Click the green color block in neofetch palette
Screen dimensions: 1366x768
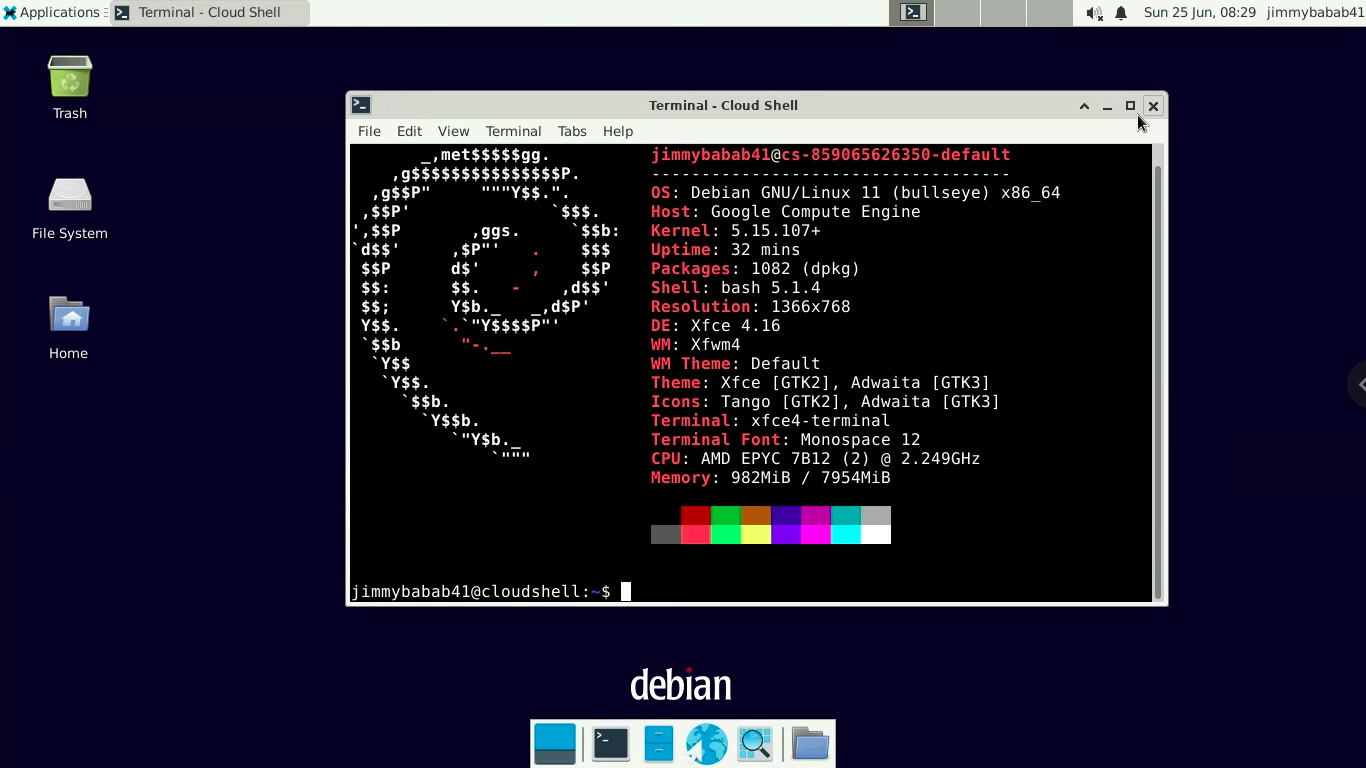[725, 516]
